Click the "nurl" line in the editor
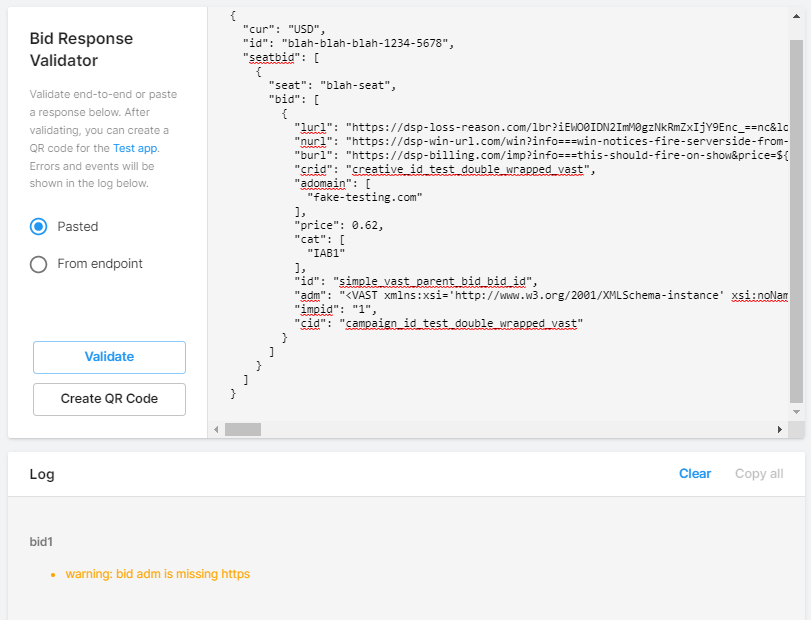 541,141
